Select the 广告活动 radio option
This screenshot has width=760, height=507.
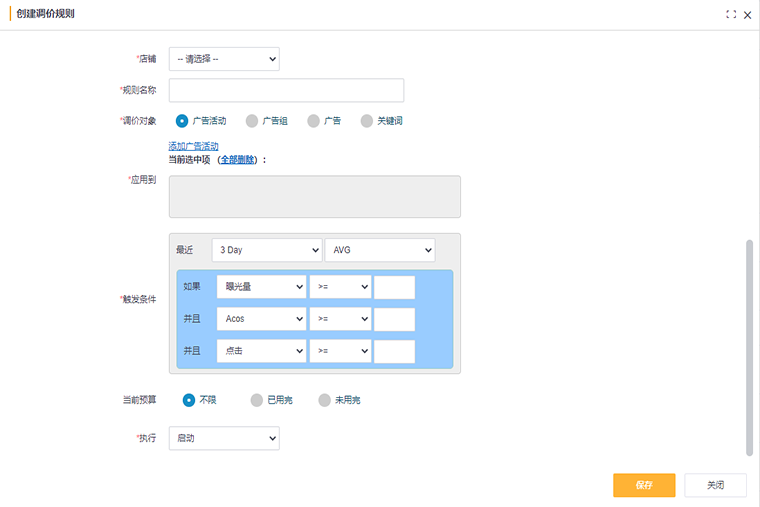[x=182, y=121]
